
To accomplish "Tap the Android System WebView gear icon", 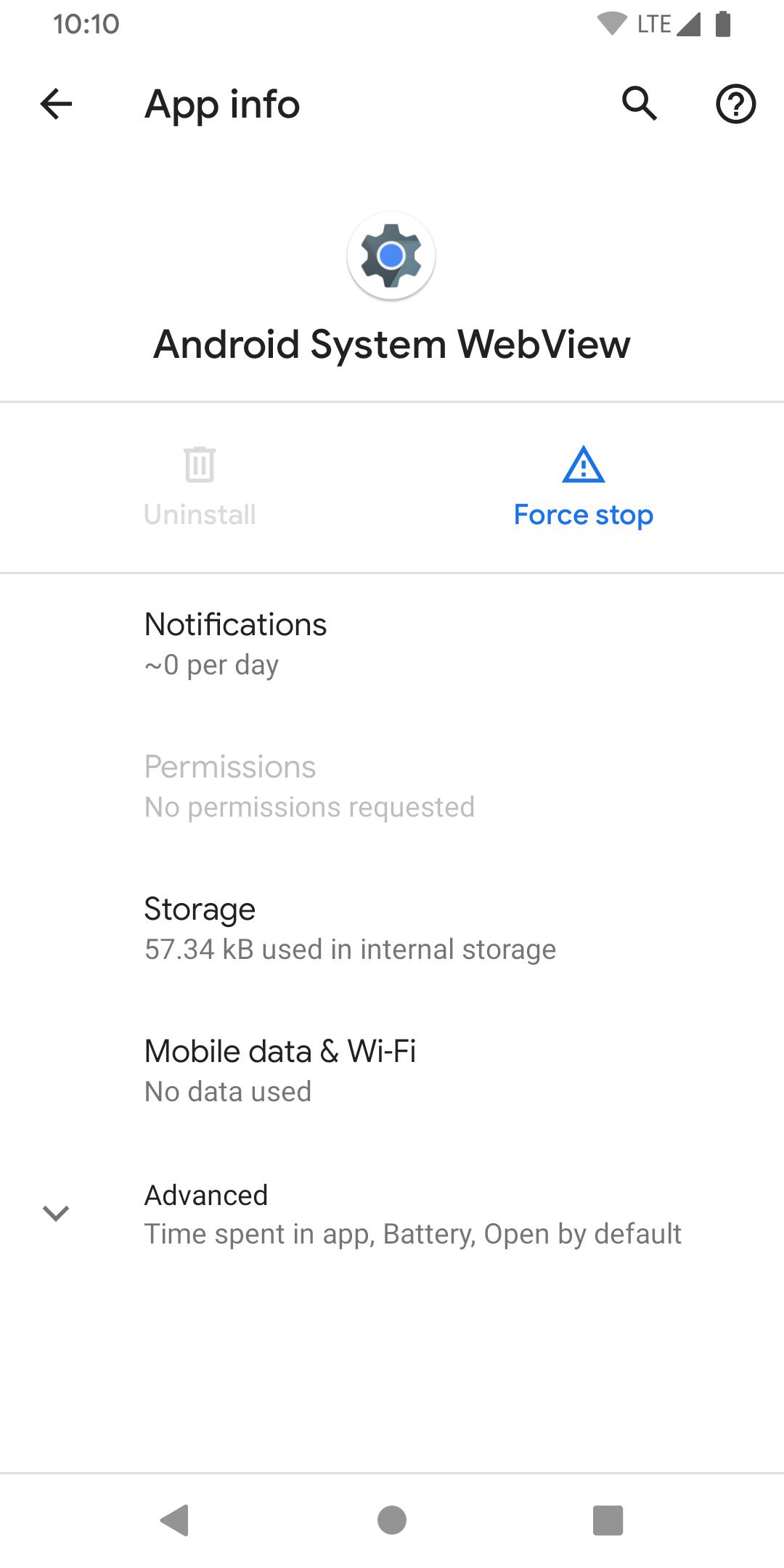I will point(391,256).
